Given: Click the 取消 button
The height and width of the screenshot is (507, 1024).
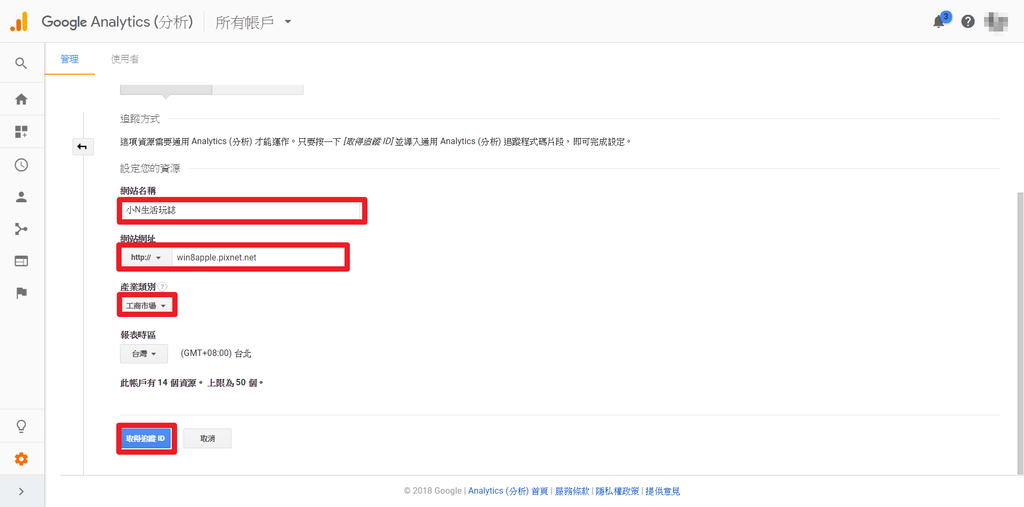Looking at the screenshot, I should pyautogui.click(x=208, y=438).
